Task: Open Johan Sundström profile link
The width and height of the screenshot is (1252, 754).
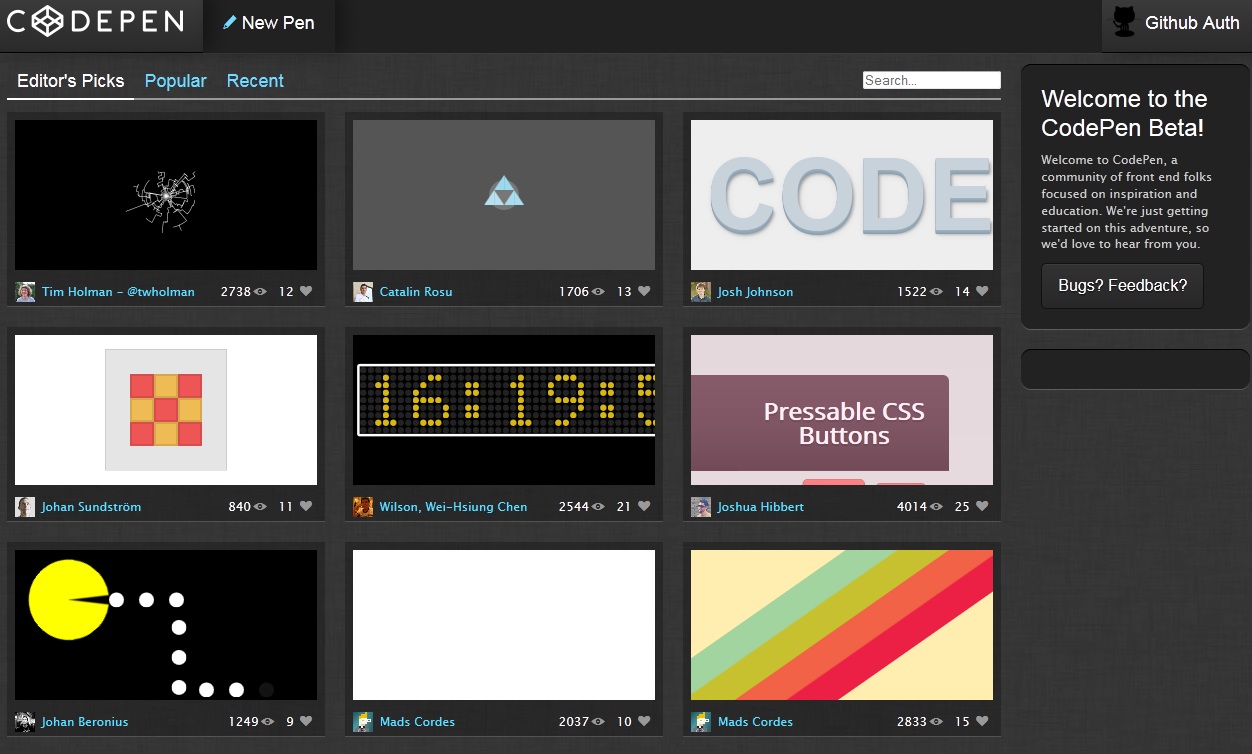Action: 91,507
